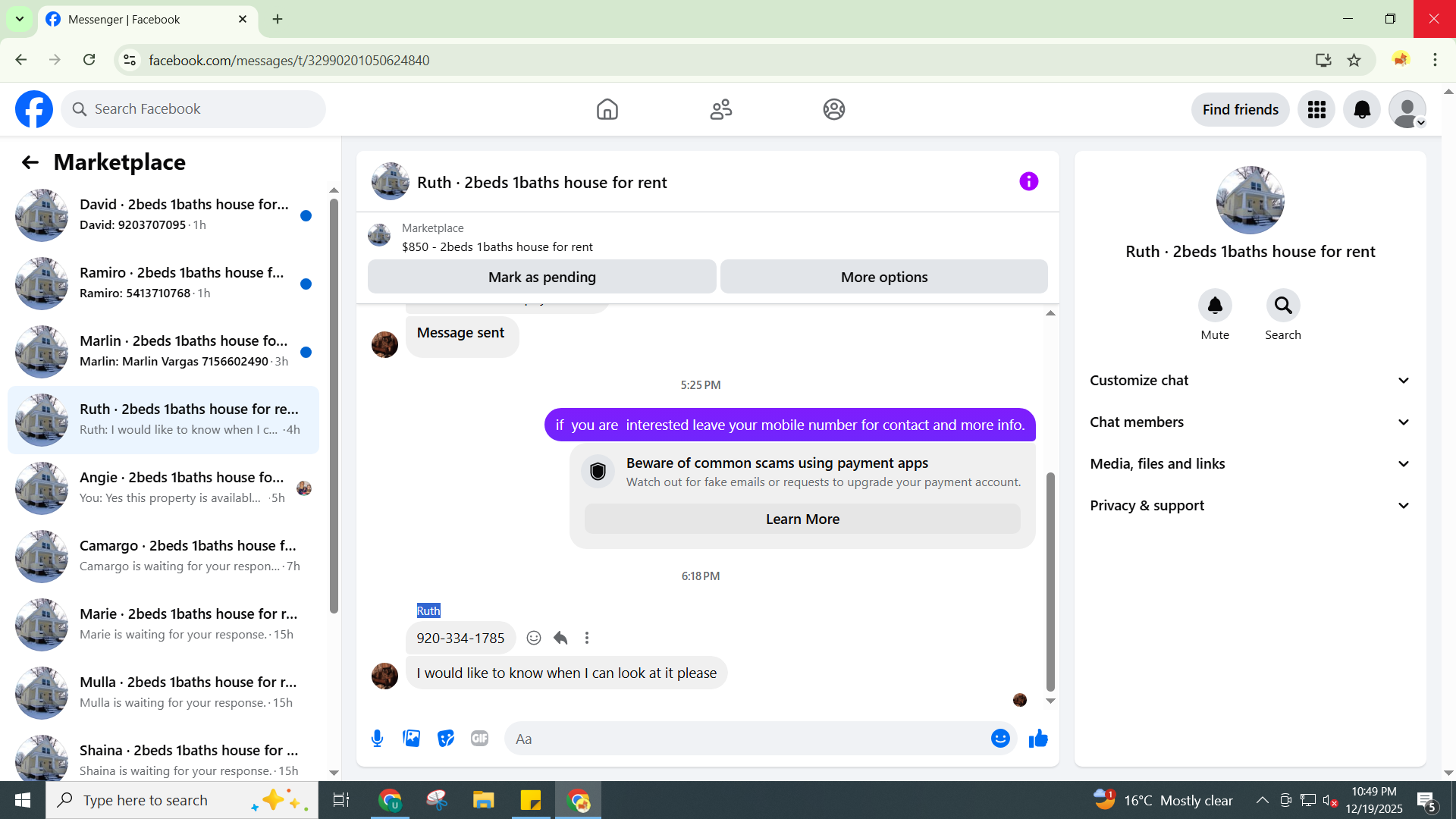Click the Mark as pending button
The image size is (1456, 819).
click(x=541, y=278)
